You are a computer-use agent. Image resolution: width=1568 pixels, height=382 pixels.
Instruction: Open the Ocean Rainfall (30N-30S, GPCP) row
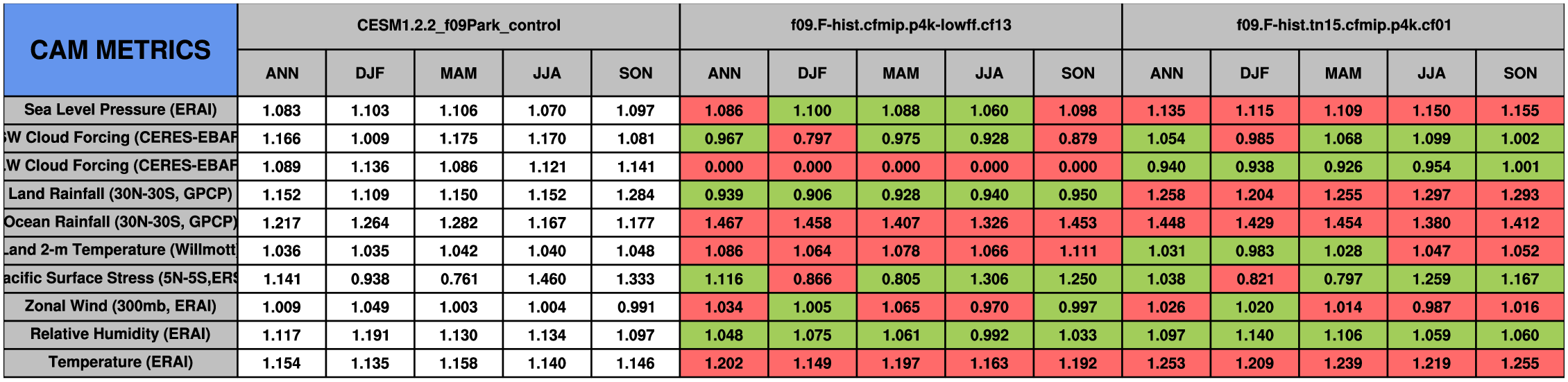(121, 223)
